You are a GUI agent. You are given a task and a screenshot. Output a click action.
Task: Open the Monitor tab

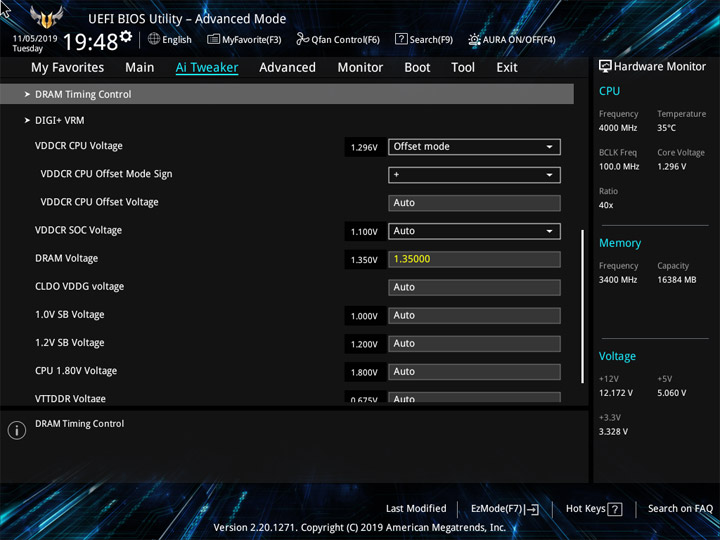(x=360, y=68)
